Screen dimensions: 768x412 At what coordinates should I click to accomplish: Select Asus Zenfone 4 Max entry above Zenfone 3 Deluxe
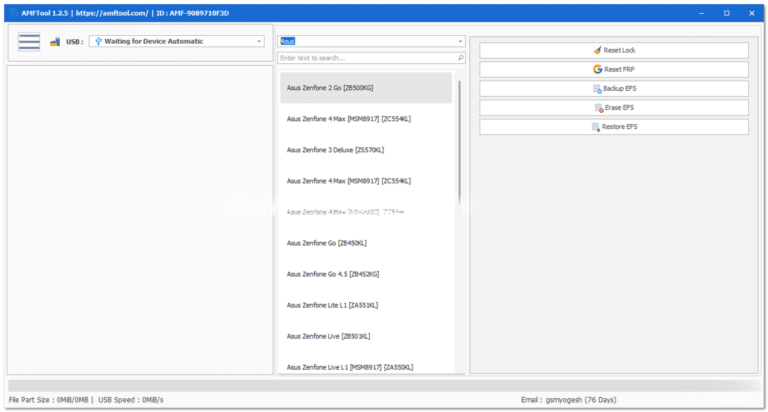coord(366,119)
